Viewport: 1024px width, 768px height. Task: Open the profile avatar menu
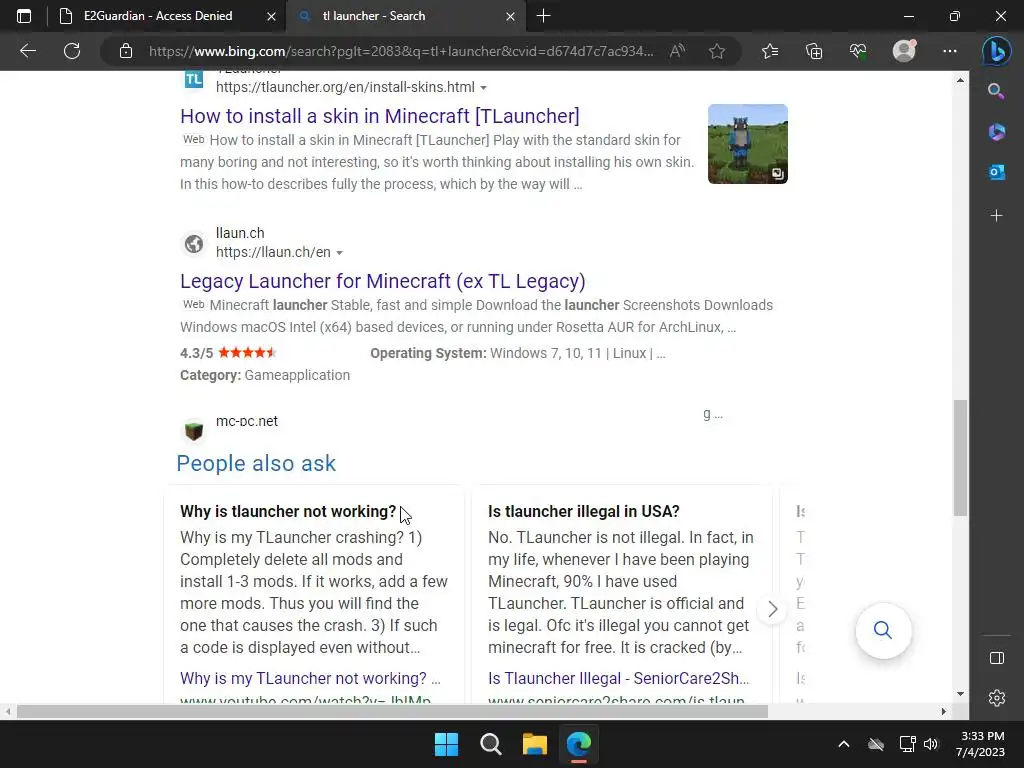[904, 51]
